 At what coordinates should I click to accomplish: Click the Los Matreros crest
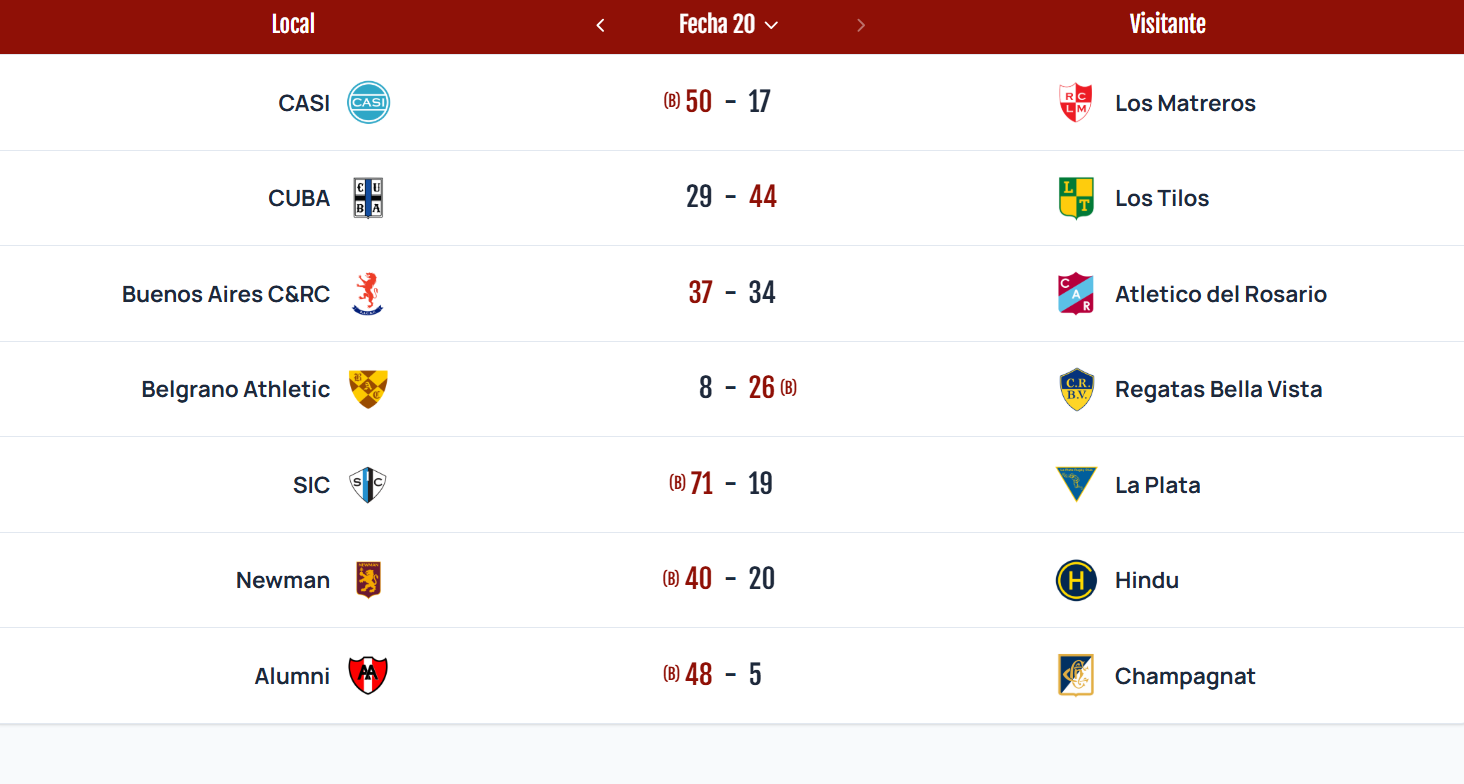(1076, 103)
